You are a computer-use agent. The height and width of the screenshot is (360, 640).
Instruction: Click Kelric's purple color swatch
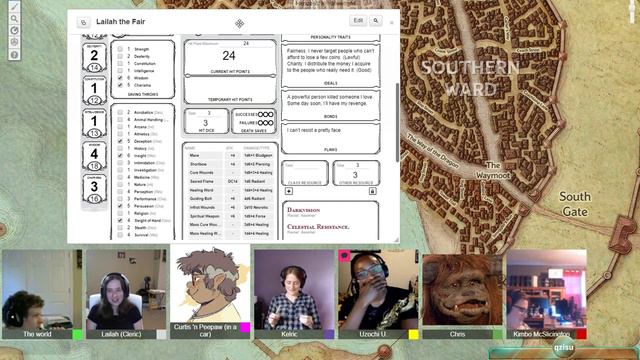pyautogui.click(x=329, y=335)
